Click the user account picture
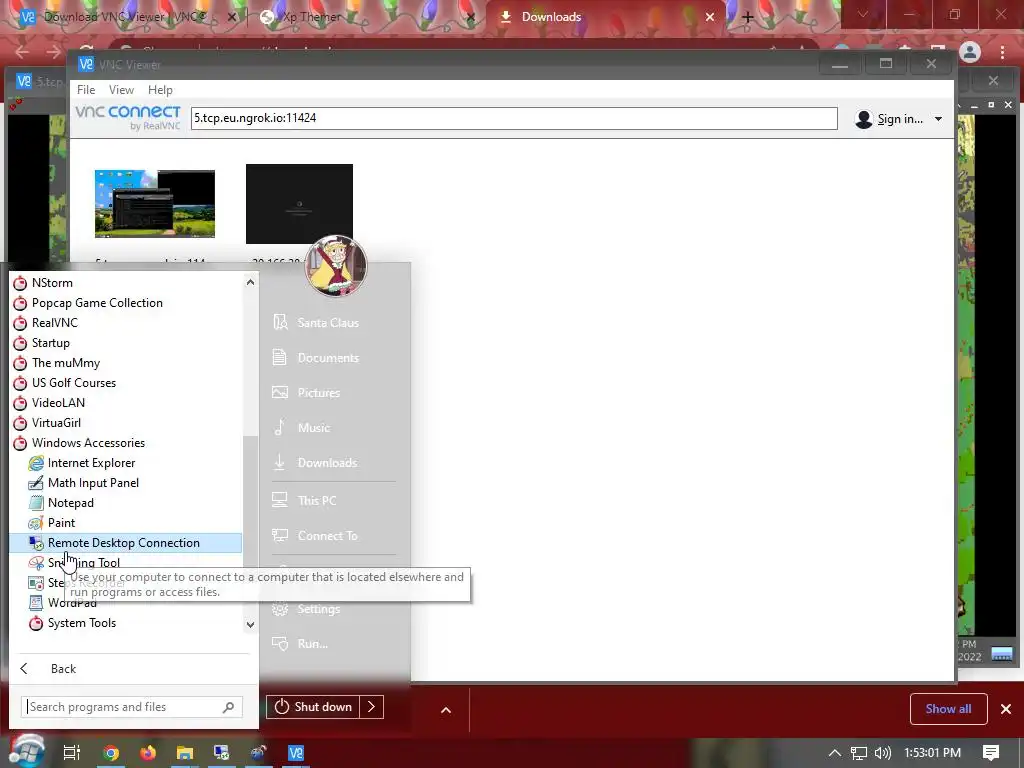Viewport: 1024px width, 768px height. [x=336, y=266]
